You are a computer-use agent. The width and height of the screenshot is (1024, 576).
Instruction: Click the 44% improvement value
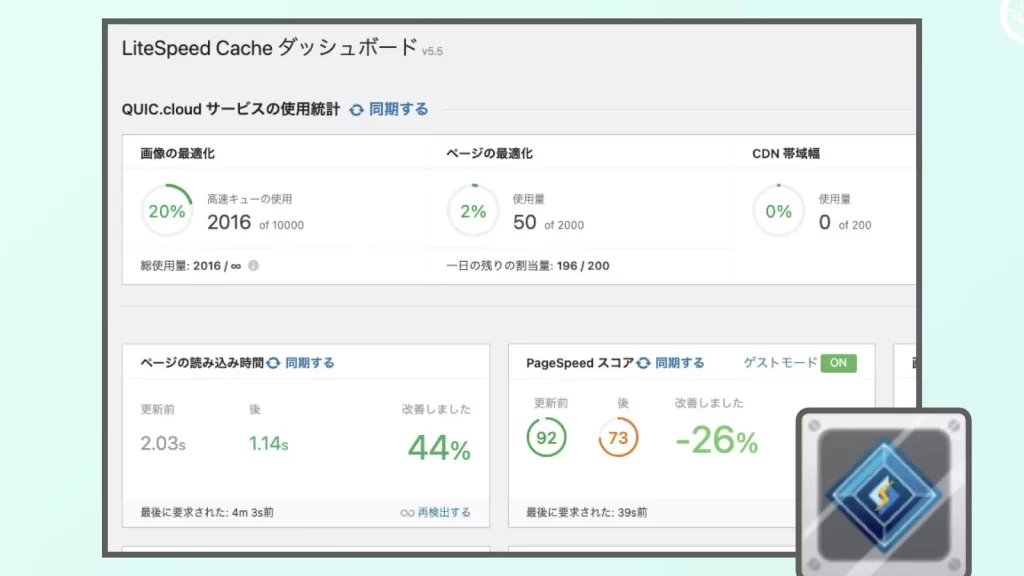point(439,449)
